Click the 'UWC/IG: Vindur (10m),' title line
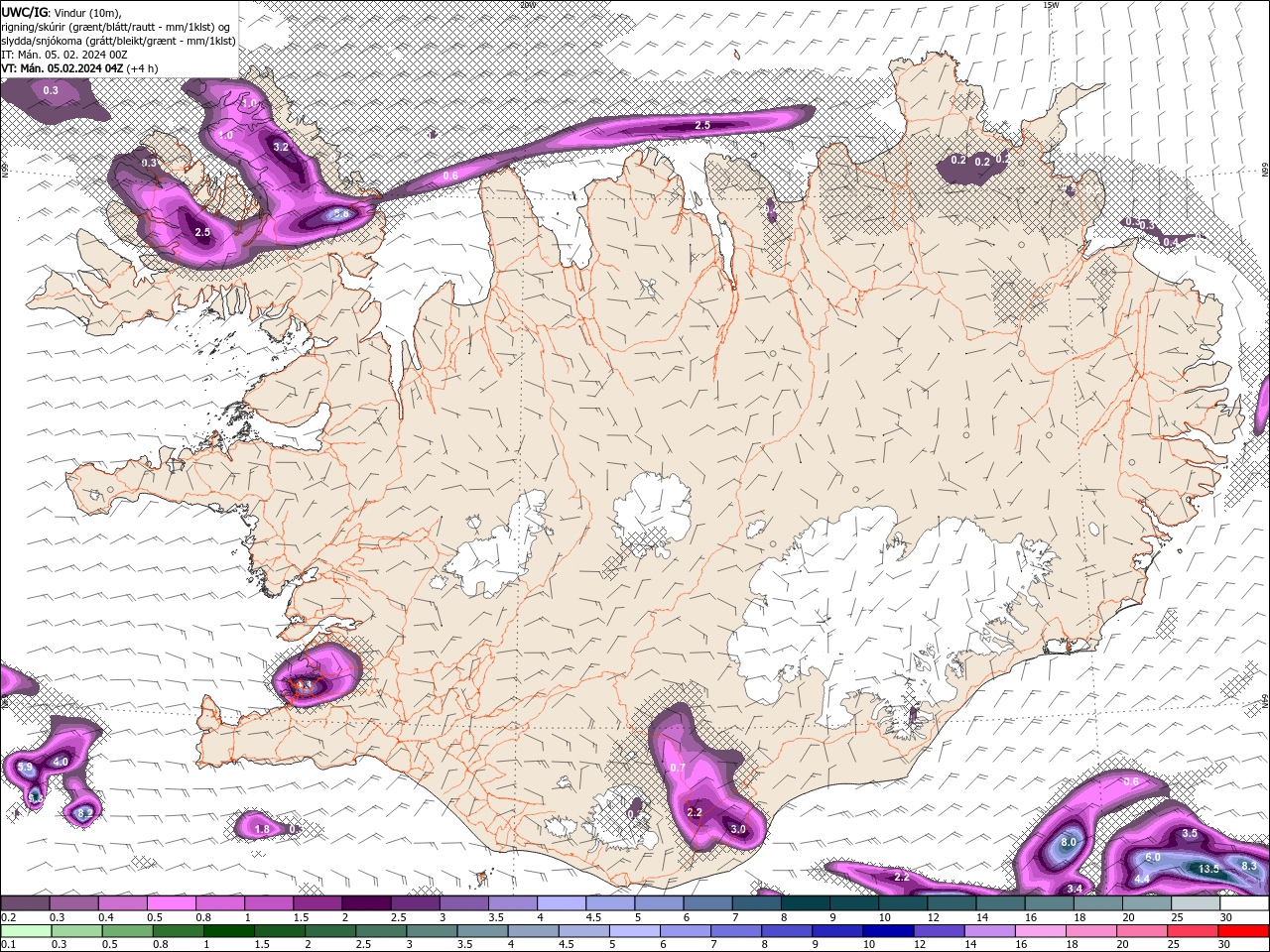 click(x=62, y=12)
